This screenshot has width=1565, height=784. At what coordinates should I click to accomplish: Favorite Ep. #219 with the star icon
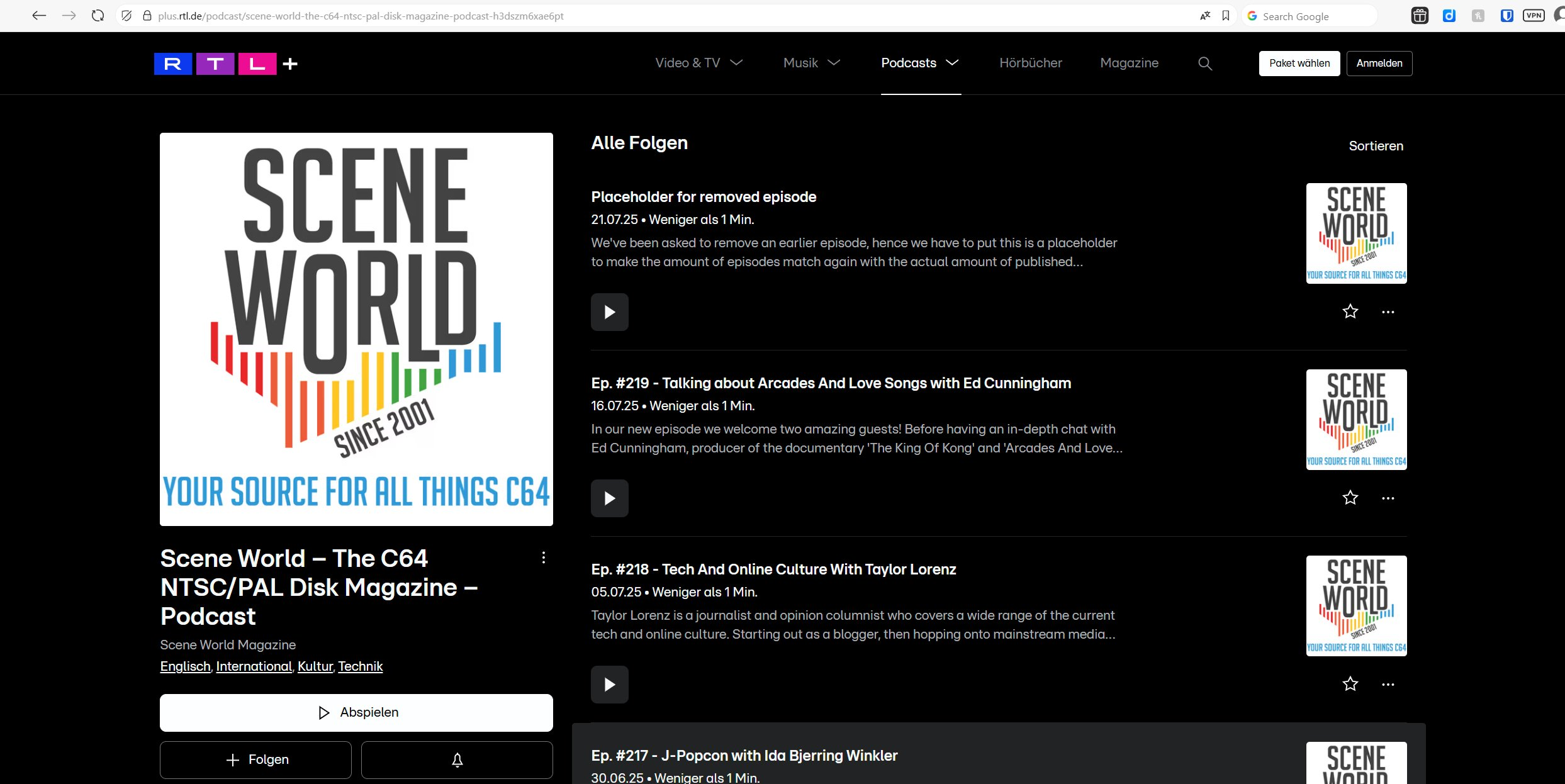coord(1350,498)
